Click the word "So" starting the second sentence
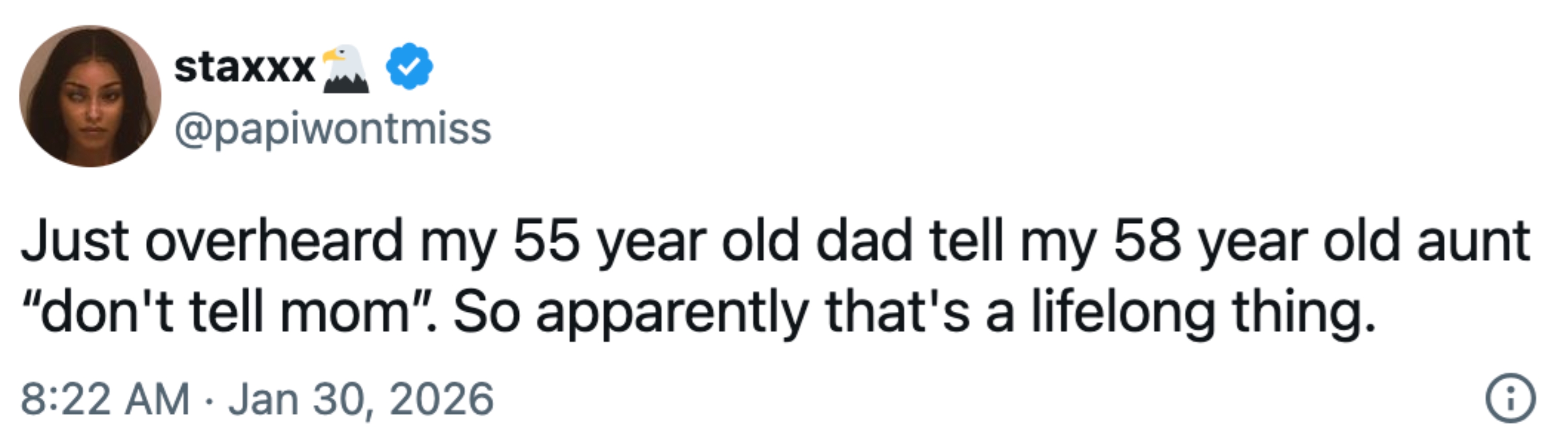This screenshot has height=441, width=1568. click(486, 312)
